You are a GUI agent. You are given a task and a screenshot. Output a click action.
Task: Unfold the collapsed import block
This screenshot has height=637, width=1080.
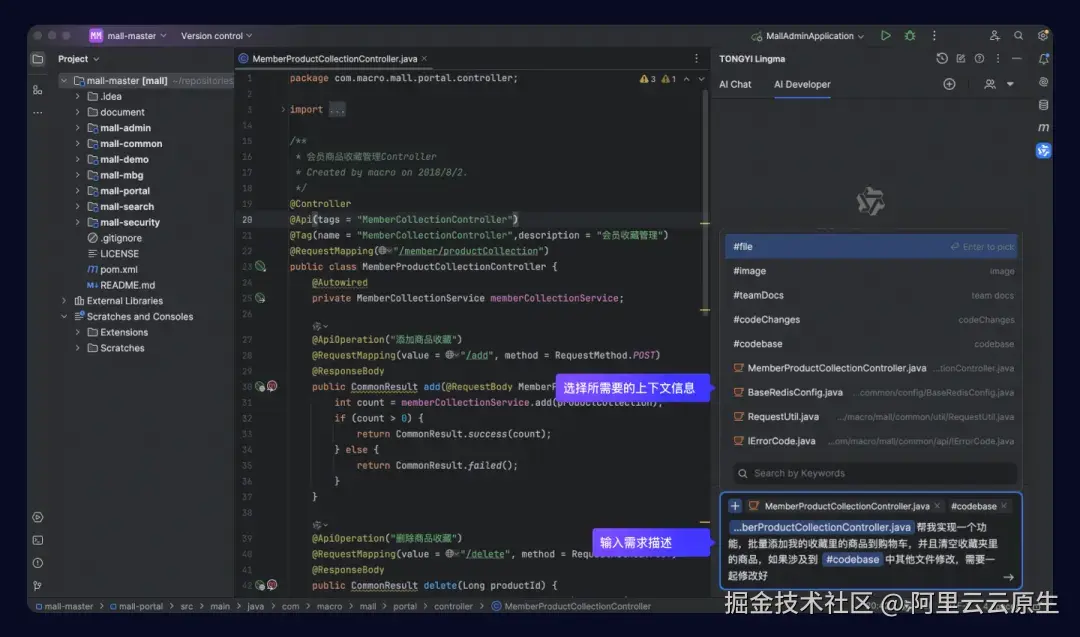(x=282, y=109)
